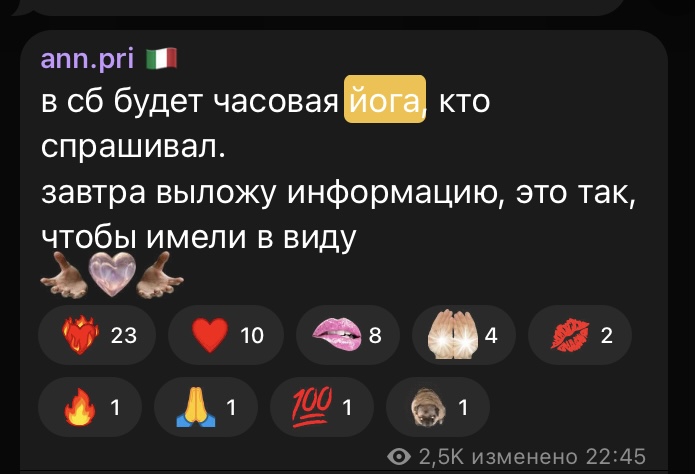
Task: Tap the изменено 22:45 timestamp
Action: tap(558, 457)
